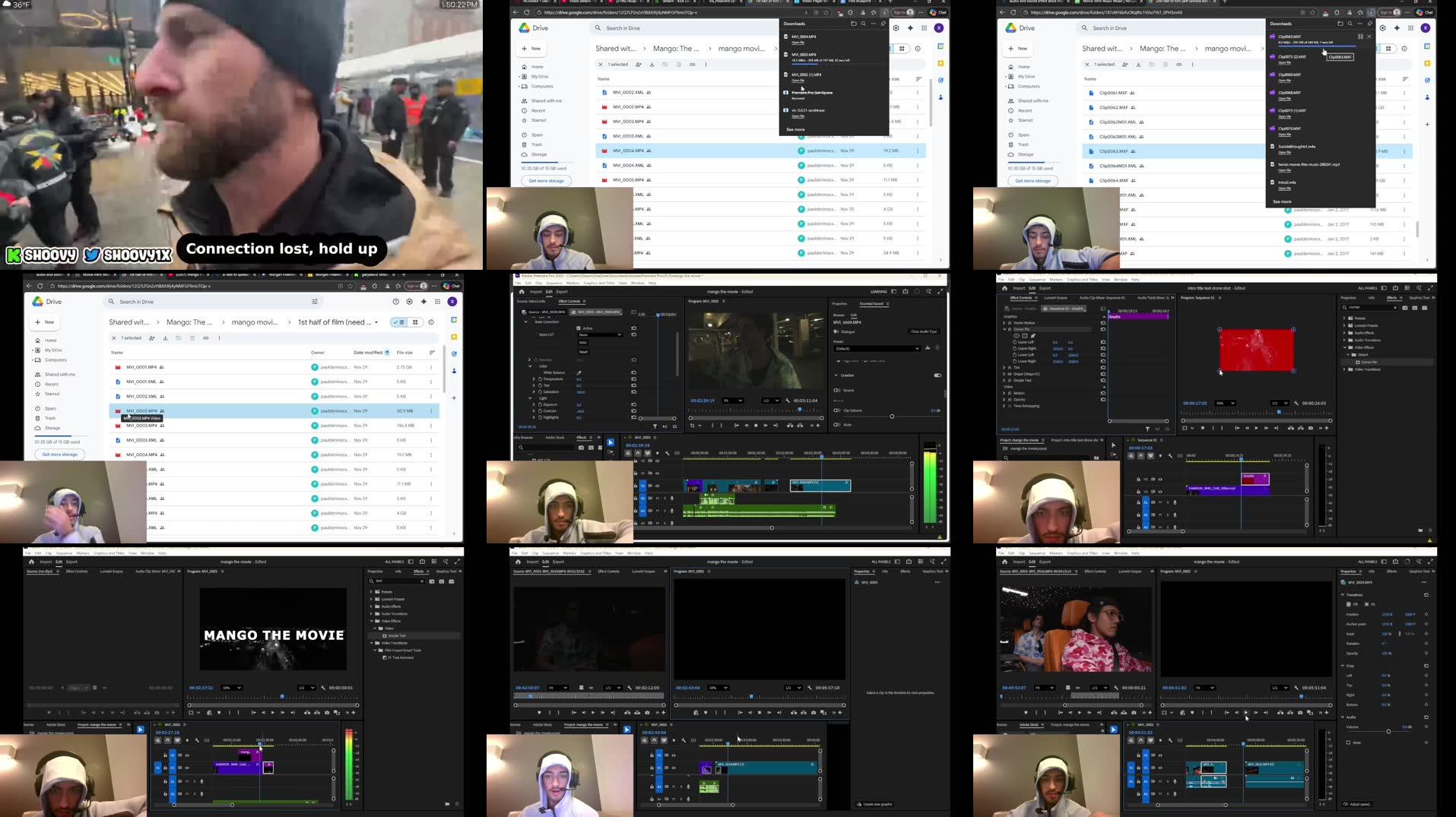Toggle the Creative switch in Essential Sound
Image resolution: width=1456 pixels, height=817 pixels.
coord(937,375)
